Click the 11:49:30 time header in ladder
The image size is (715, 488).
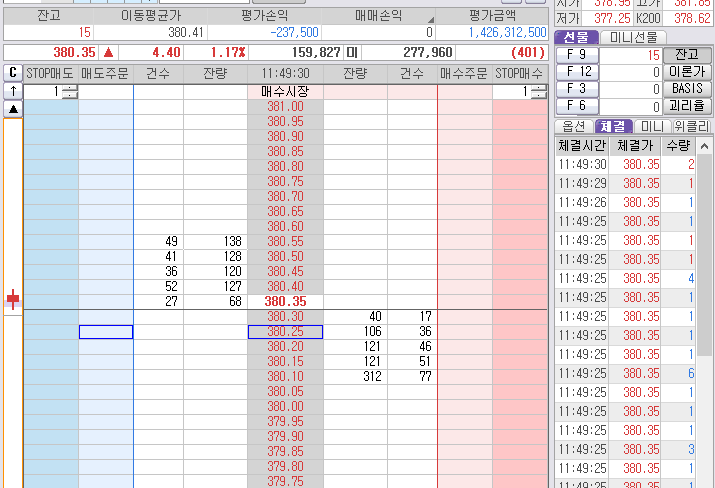pyautogui.click(x=285, y=73)
